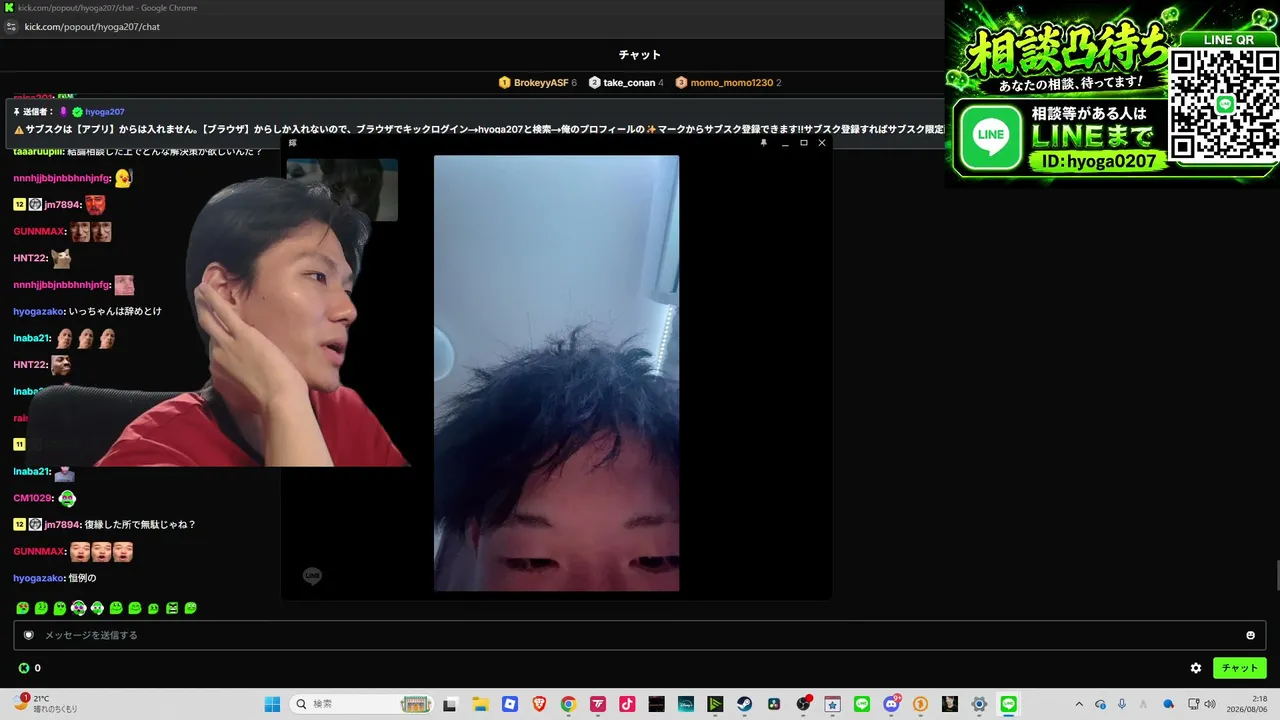Pin the video call window
Image resolution: width=1280 pixels, height=720 pixels.
763,143
